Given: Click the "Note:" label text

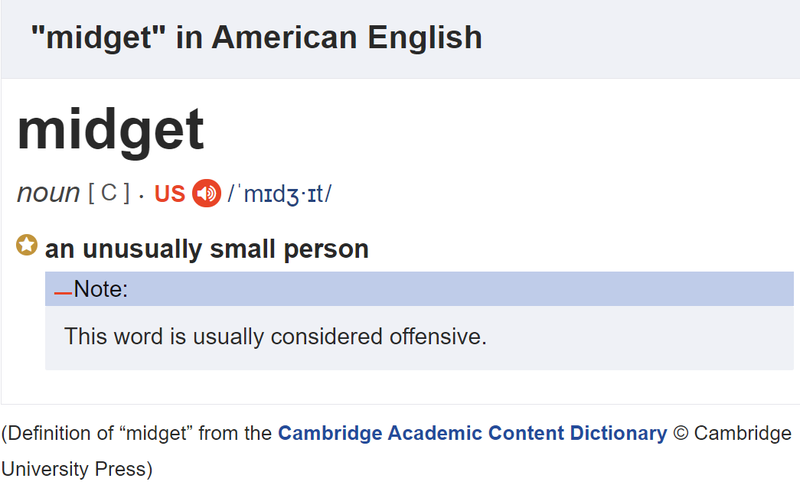Looking at the screenshot, I should [101, 289].
